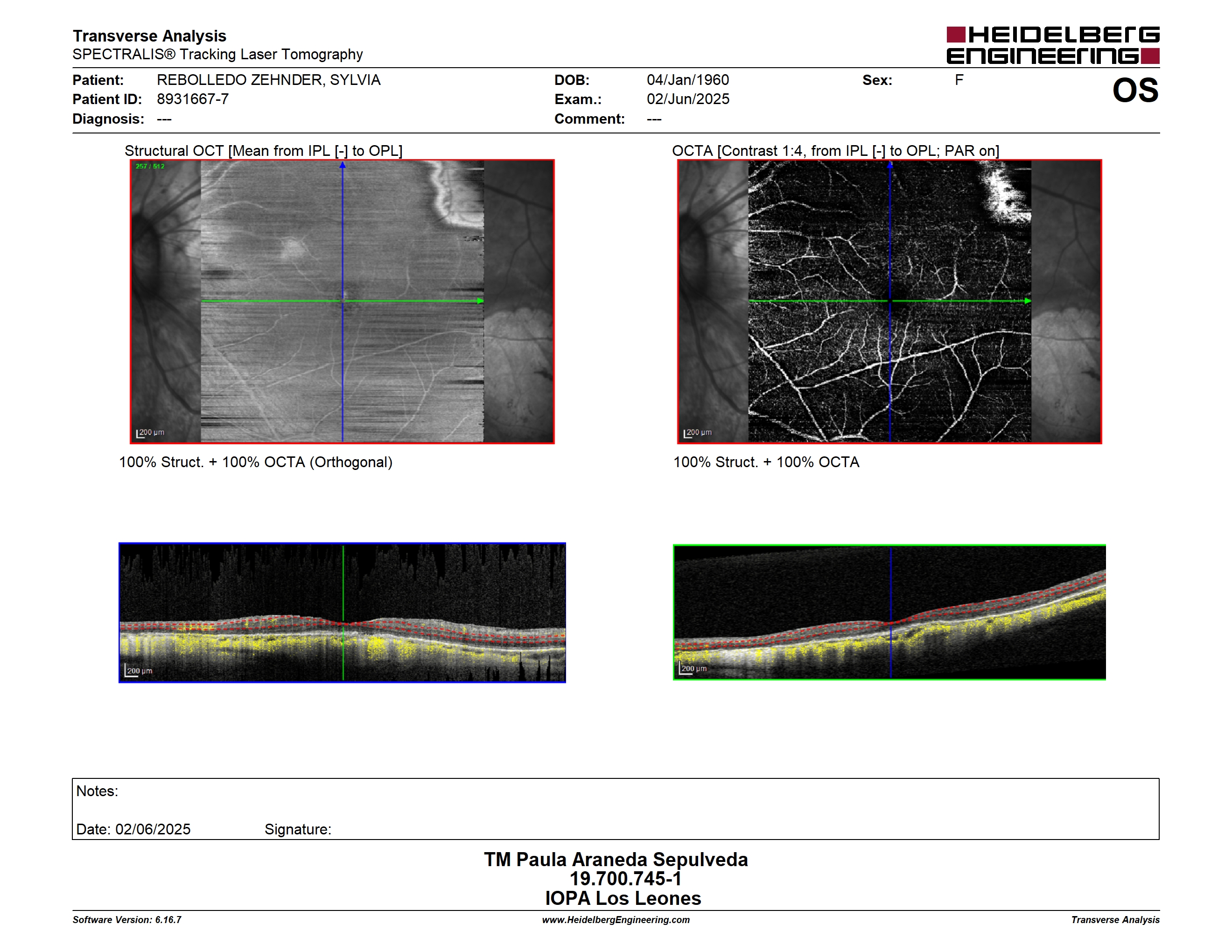
Task: Click the 200 µm scale bar on Structural OCT
Action: pos(150,433)
